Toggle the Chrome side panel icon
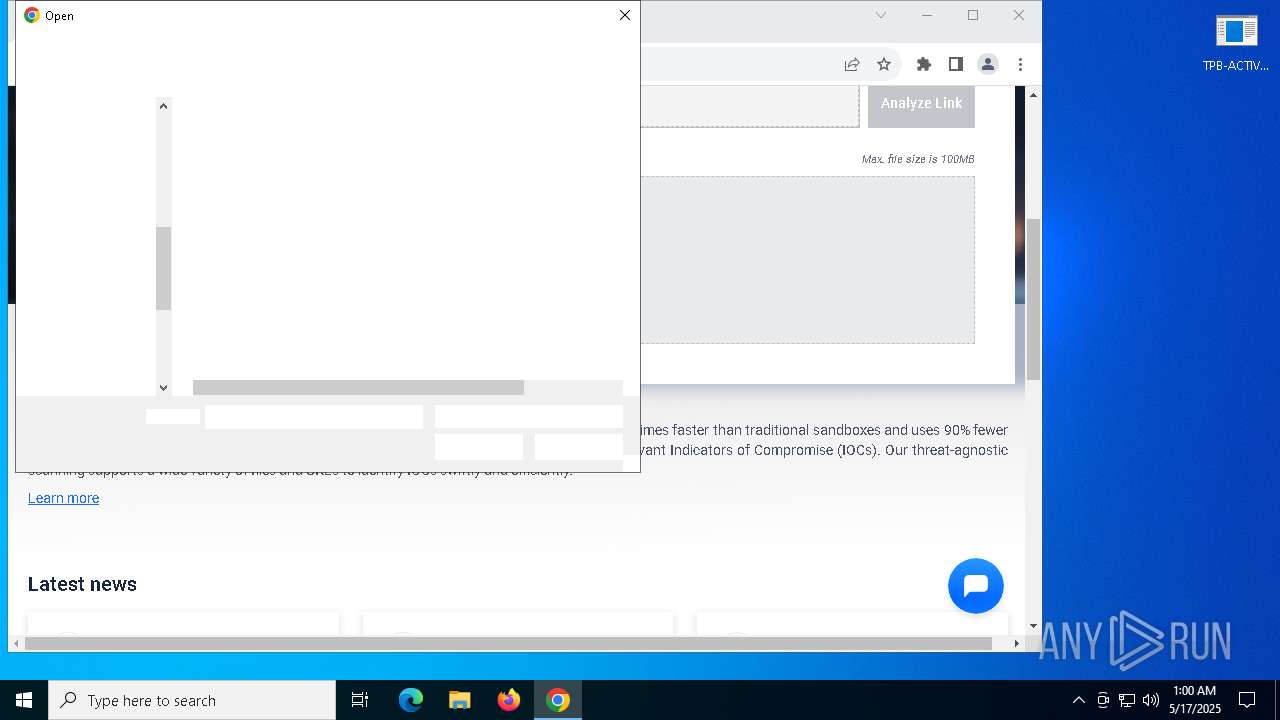 coord(956,64)
